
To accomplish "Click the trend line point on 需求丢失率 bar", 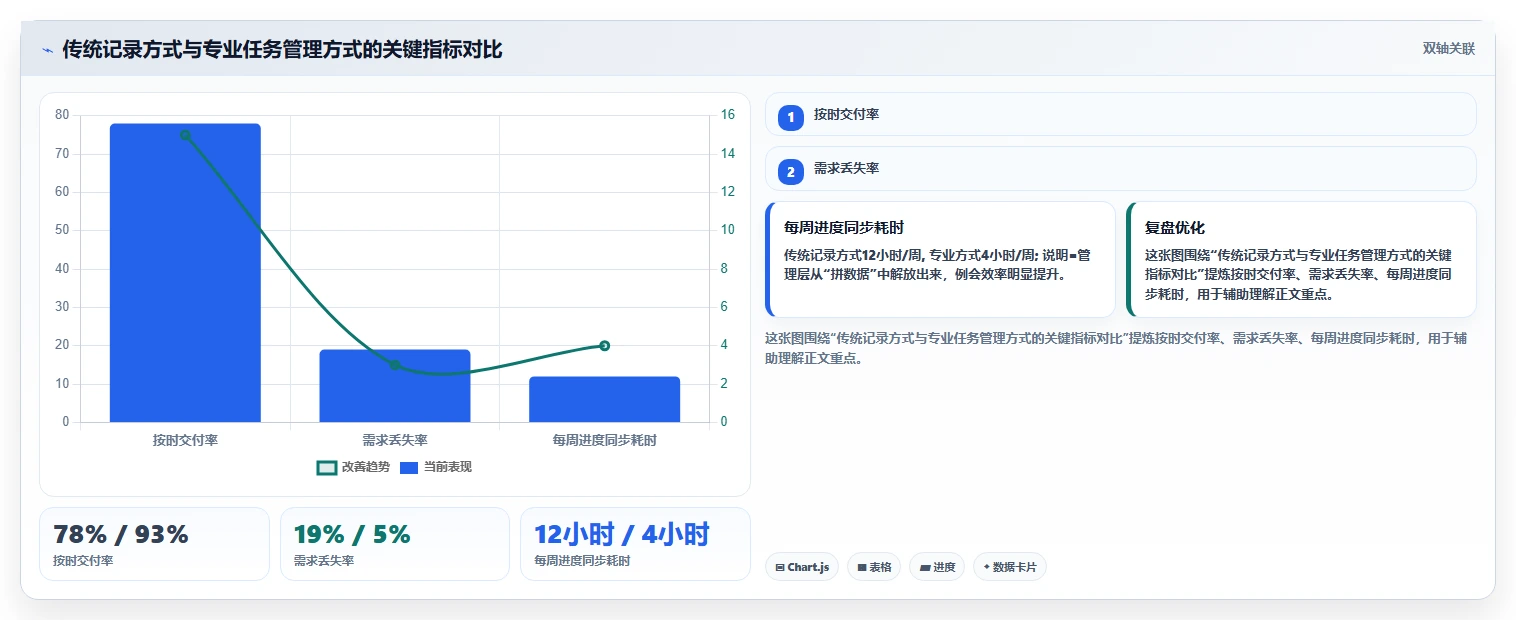I will [395, 365].
